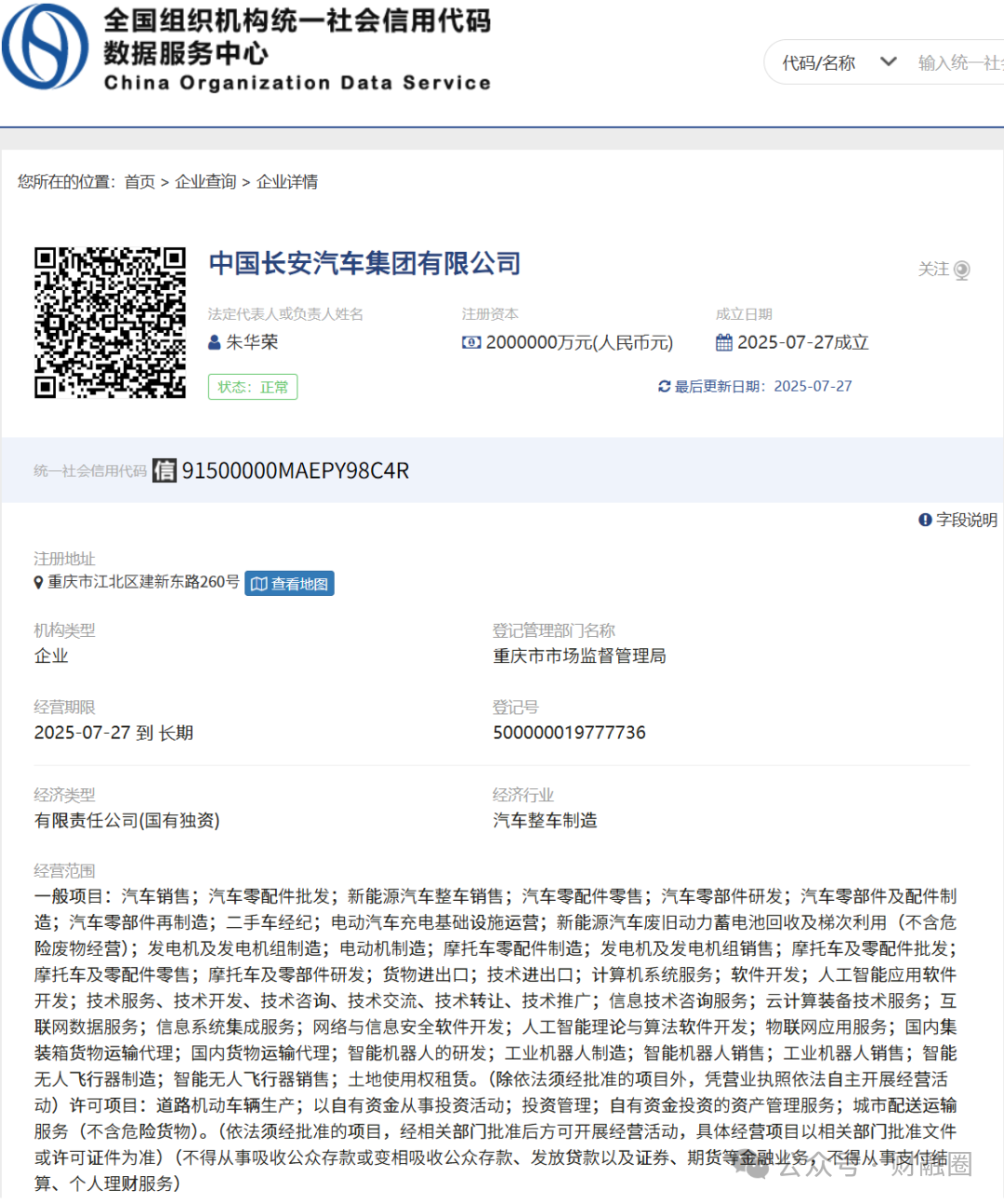Select the credit code 91500000MAEPY98C4R
1004x1204 pixels.
296,470
